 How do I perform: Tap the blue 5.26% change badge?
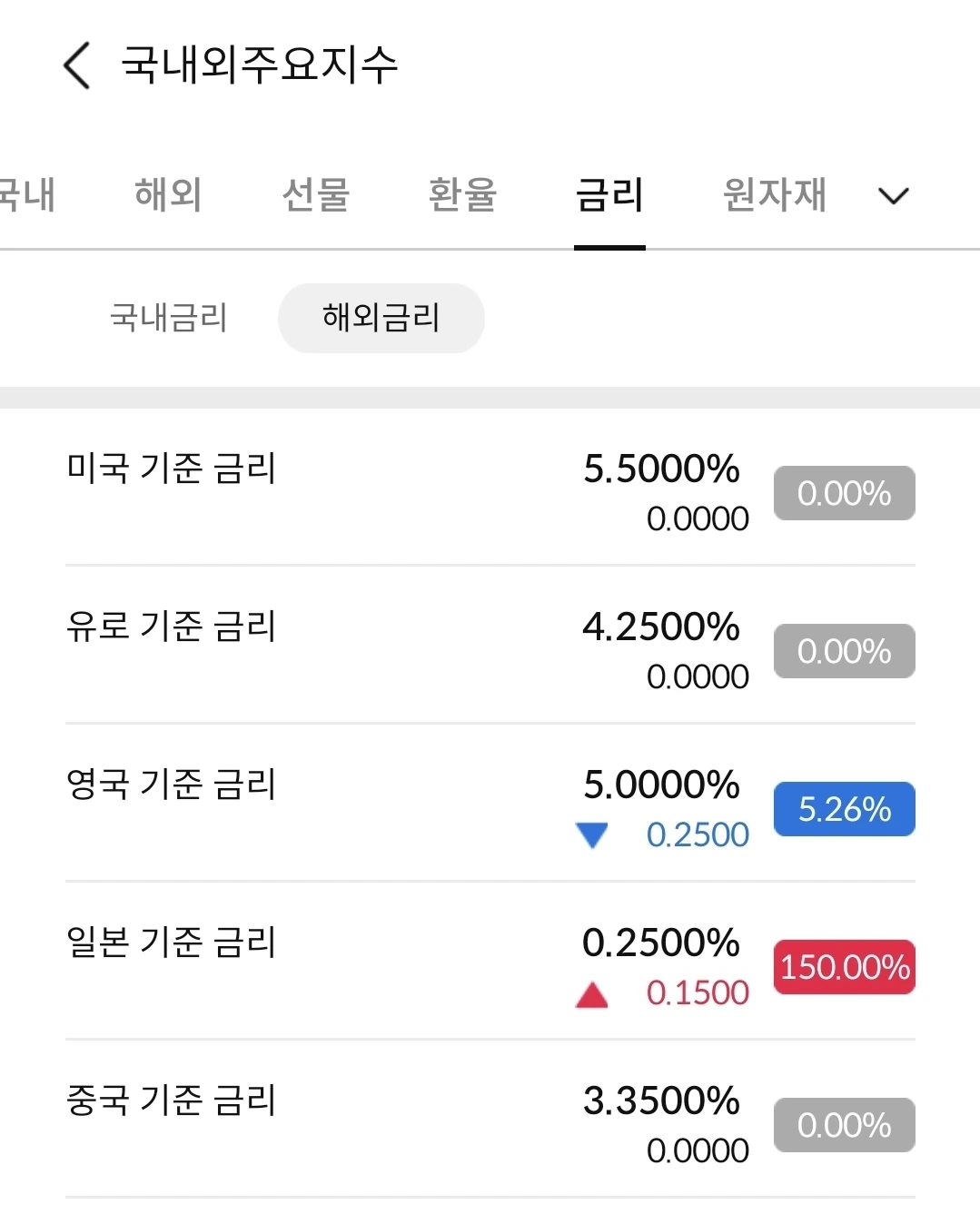tap(844, 809)
